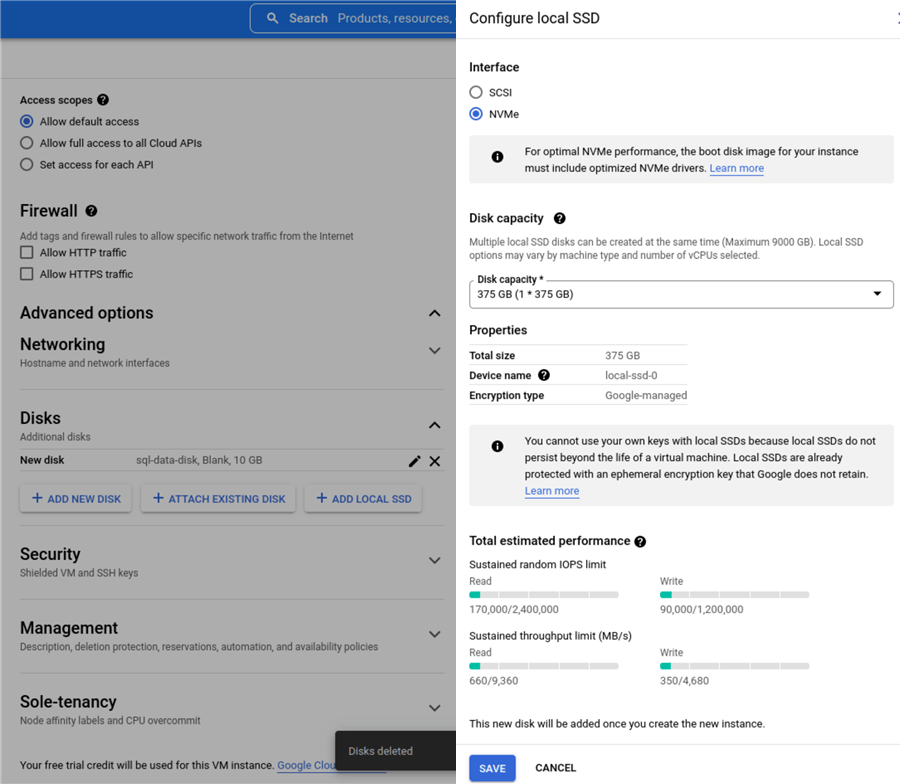The width and height of the screenshot is (900, 784).
Task: Save the local SSD configuration
Action: point(492,768)
